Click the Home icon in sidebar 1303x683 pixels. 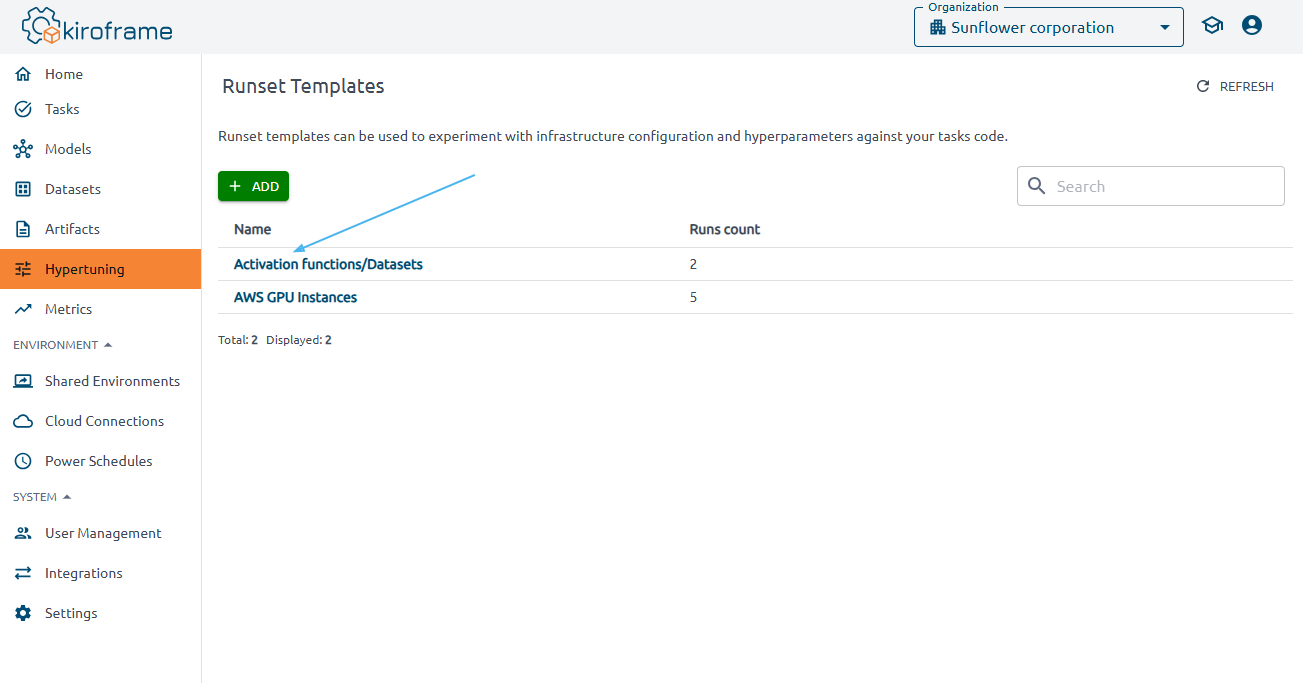23,74
